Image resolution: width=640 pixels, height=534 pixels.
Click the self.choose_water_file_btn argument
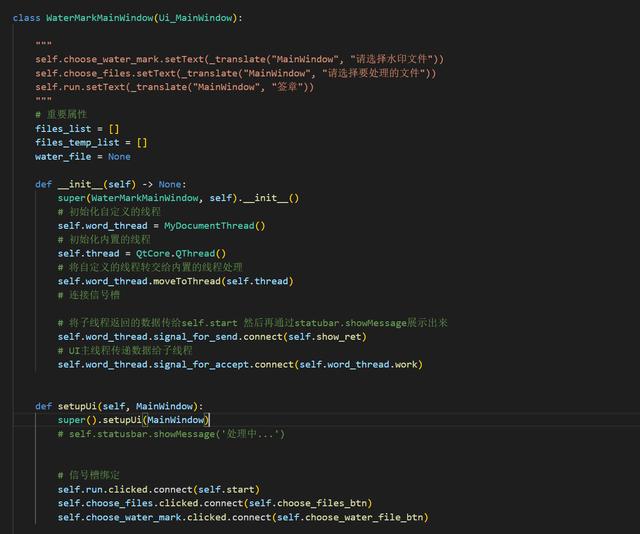click(352, 517)
